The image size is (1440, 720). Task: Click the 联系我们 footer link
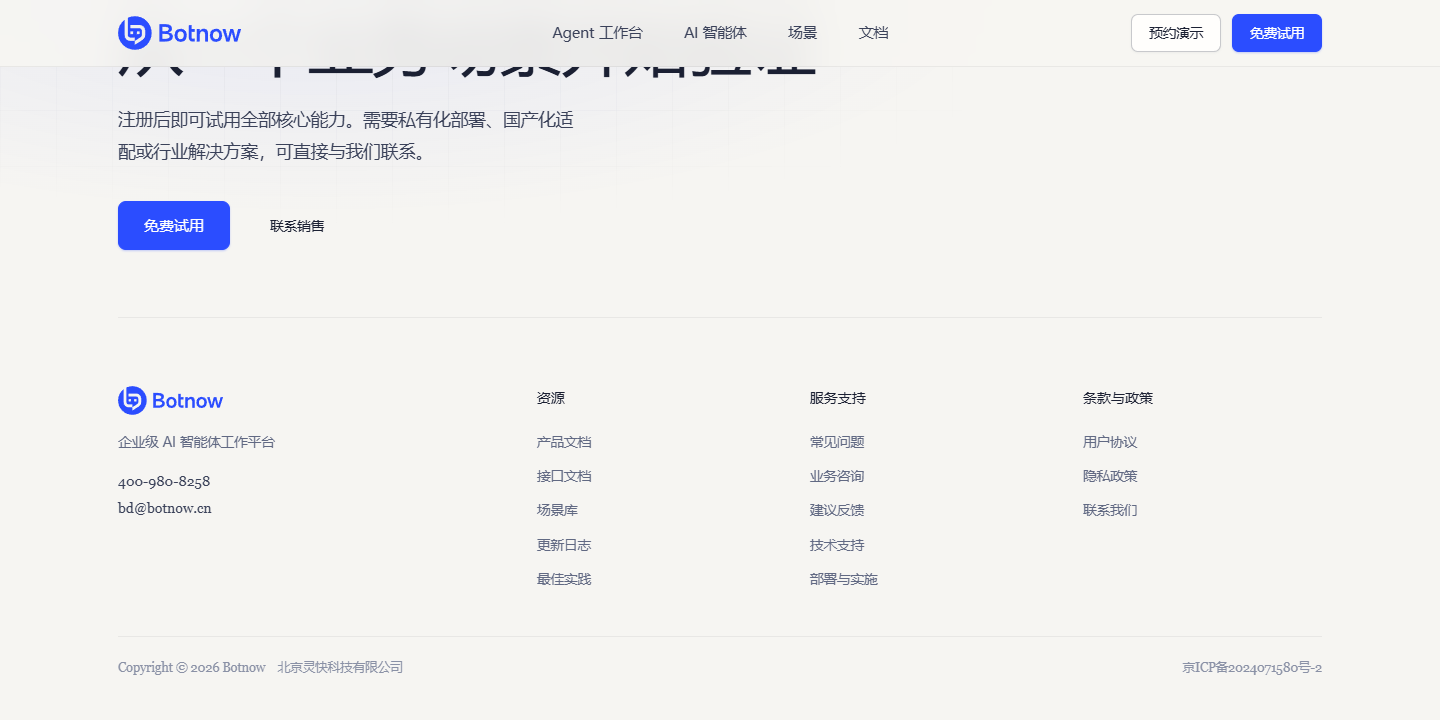click(x=1110, y=510)
